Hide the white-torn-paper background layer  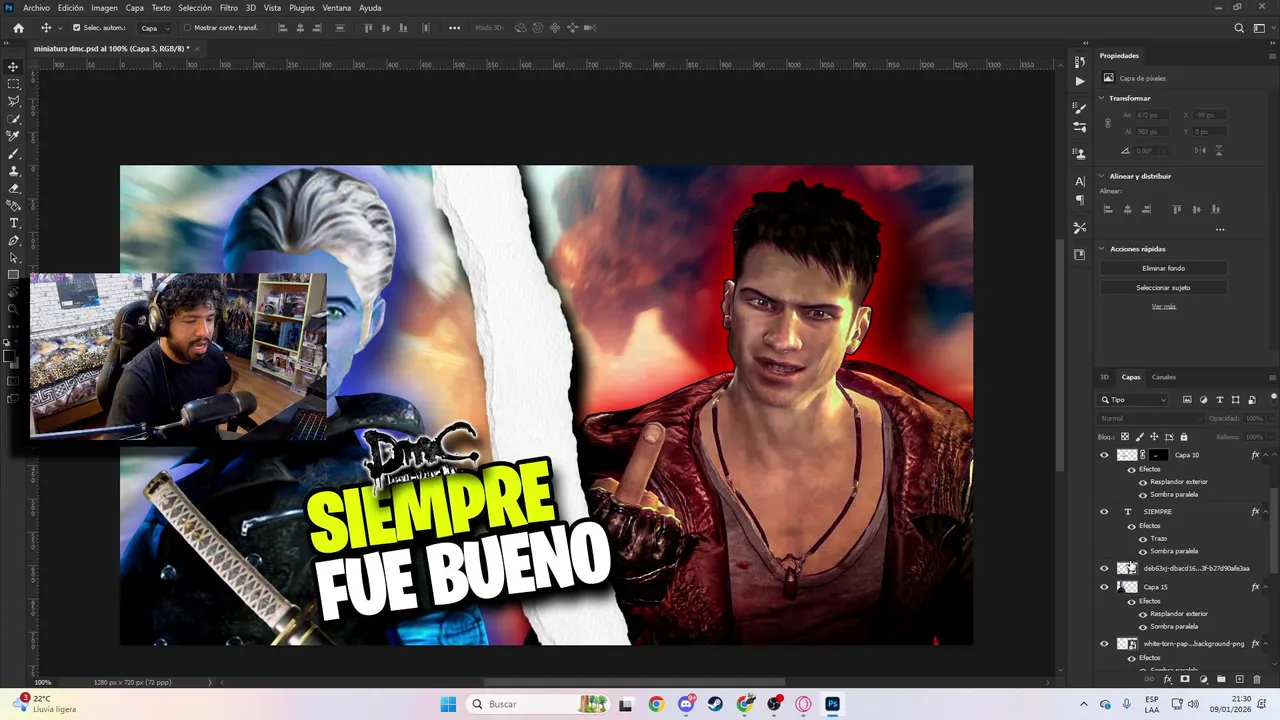coord(1104,644)
